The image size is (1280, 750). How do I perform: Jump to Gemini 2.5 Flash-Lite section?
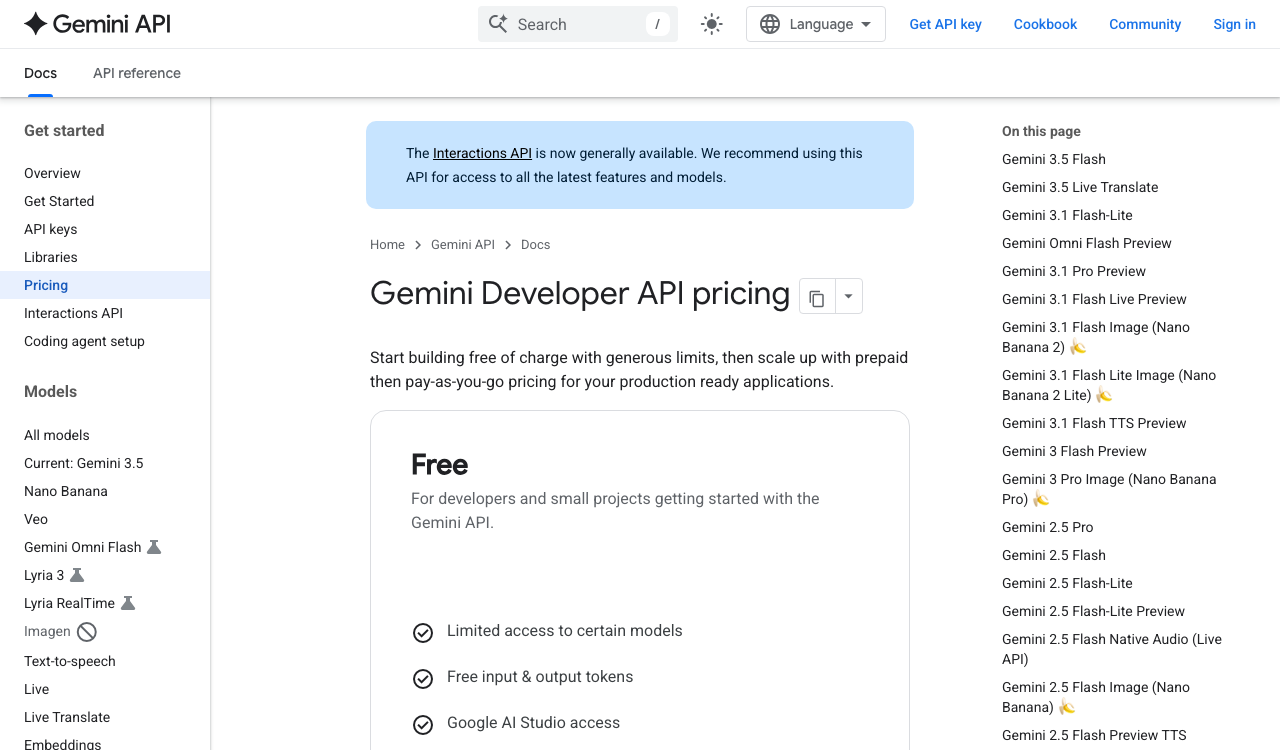point(1067,583)
